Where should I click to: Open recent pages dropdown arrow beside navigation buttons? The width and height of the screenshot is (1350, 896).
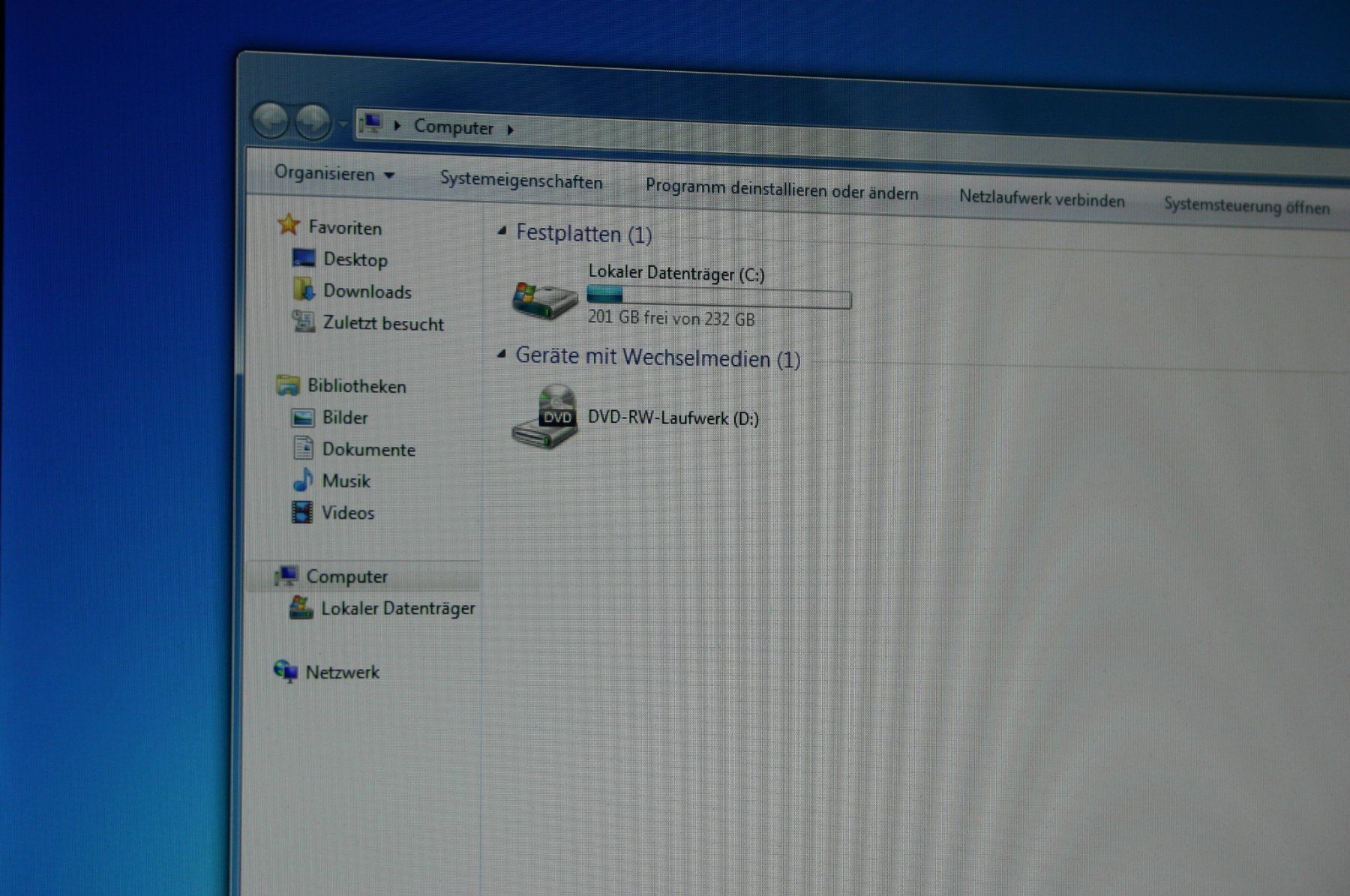[x=343, y=123]
